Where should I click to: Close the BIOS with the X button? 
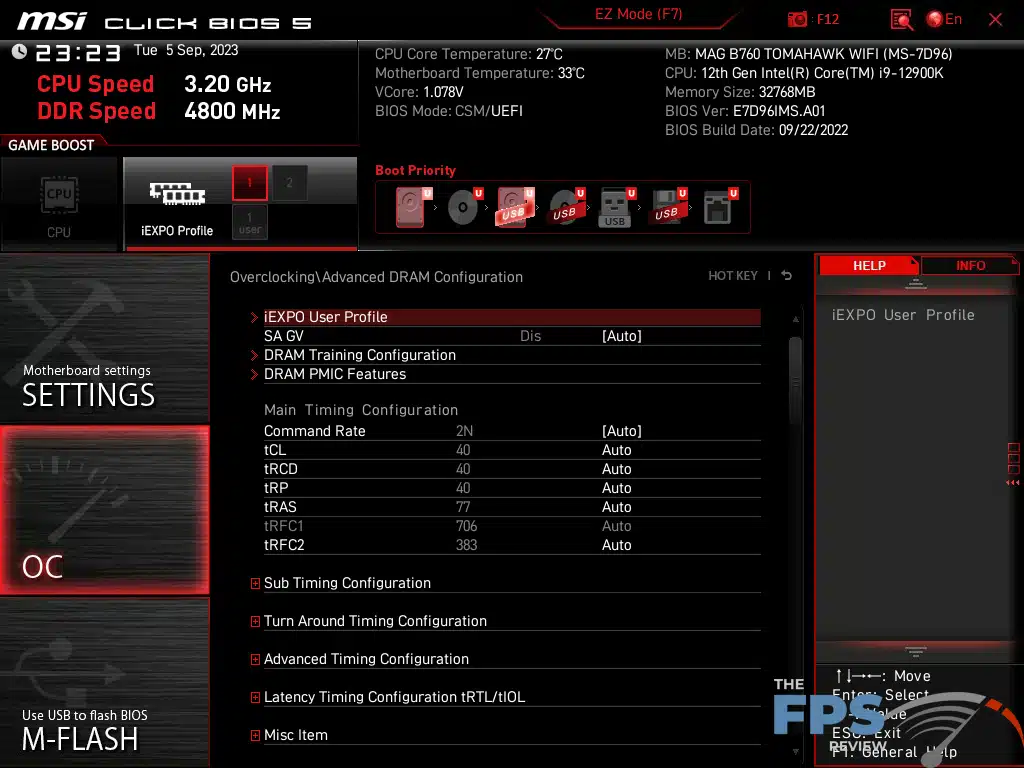point(995,20)
